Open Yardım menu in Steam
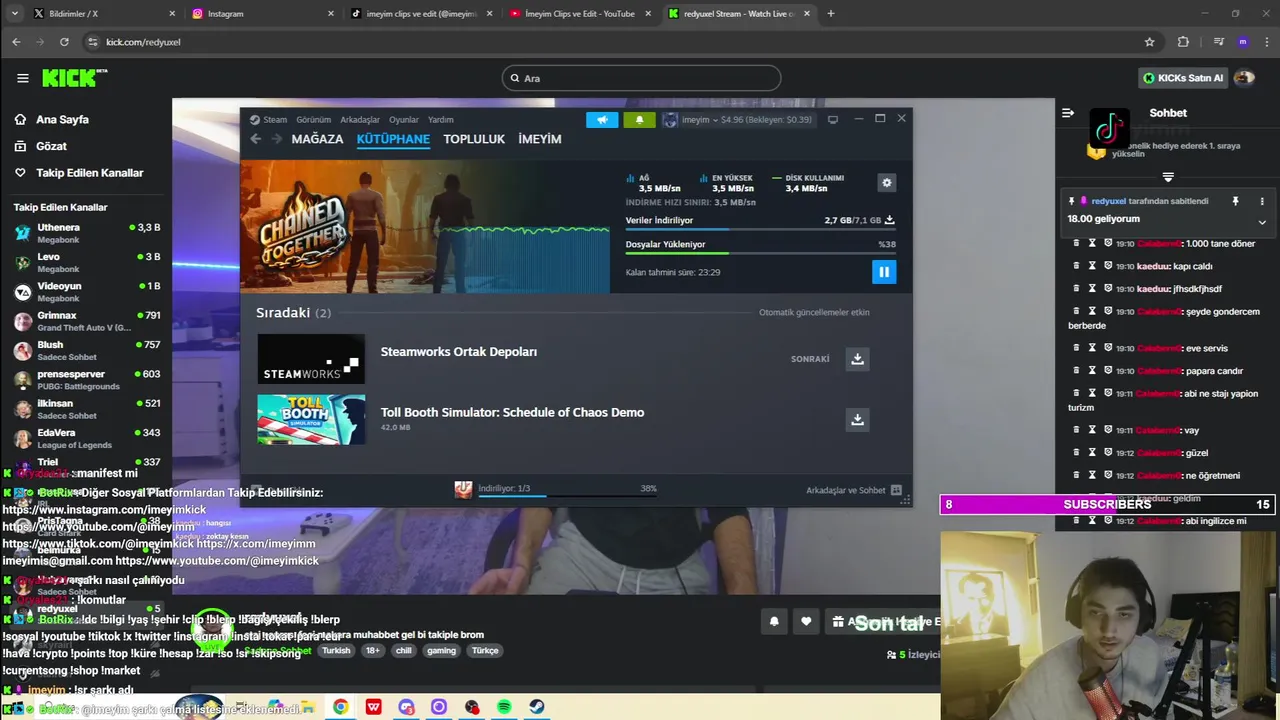This screenshot has width=1280, height=720. coord(441,120)
